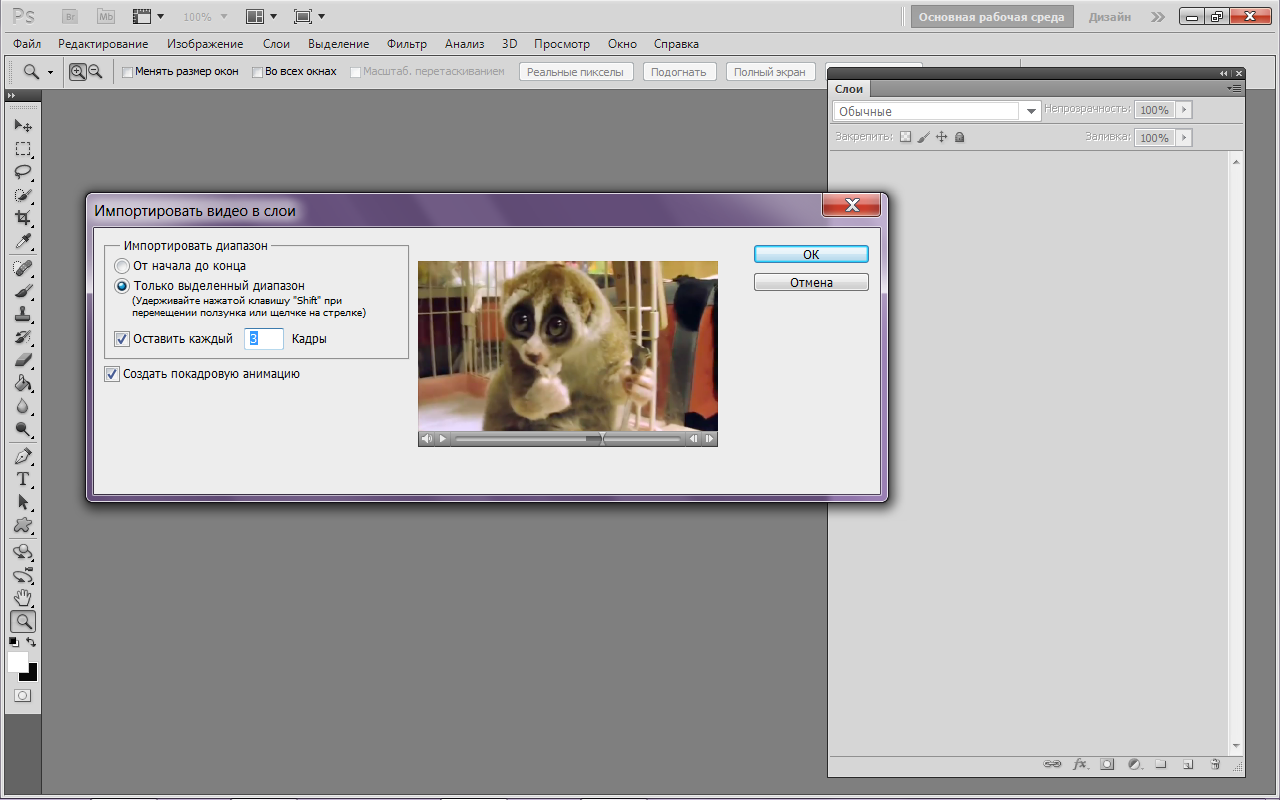Open the Фильтр menu
This screenshot has width=1280, height=800.
tap(406, 44)
